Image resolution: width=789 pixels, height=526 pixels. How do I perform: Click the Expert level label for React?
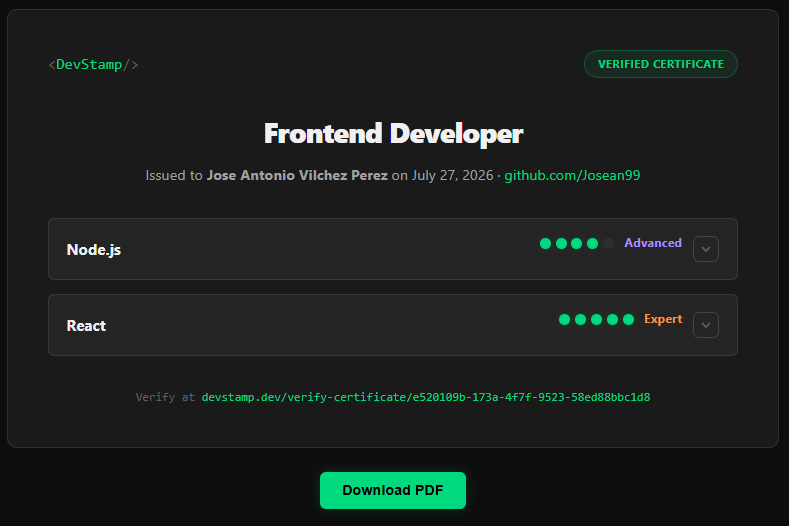tap(663, 319)
